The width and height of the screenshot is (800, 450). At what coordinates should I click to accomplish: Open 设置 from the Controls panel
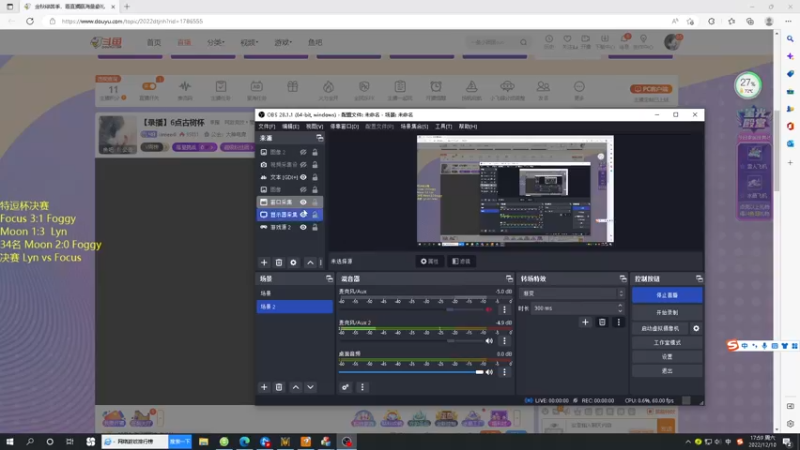point(667,357)
